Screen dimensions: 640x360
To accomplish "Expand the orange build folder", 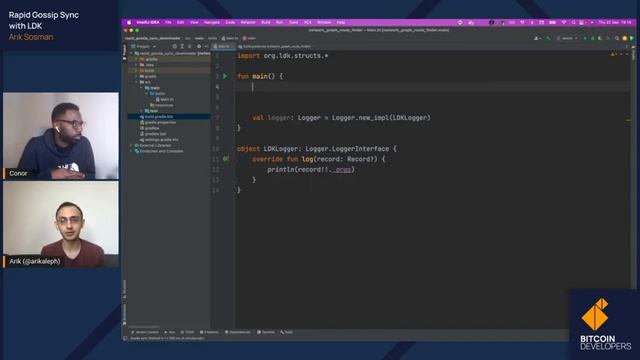I will point(137,71).
